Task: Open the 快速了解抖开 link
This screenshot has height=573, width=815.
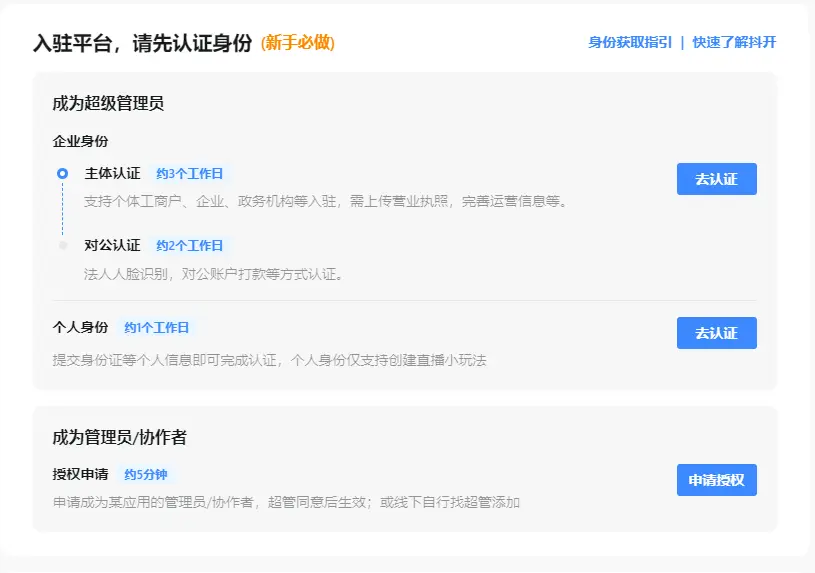Action: [734, 43]
